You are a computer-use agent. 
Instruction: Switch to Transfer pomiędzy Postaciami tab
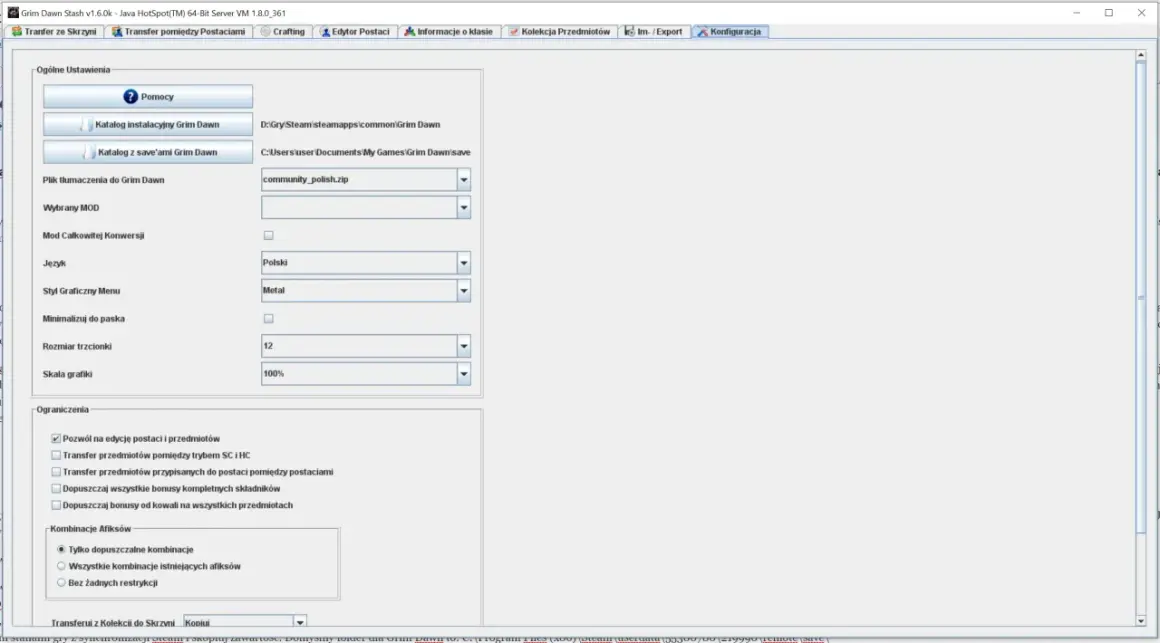178,32
